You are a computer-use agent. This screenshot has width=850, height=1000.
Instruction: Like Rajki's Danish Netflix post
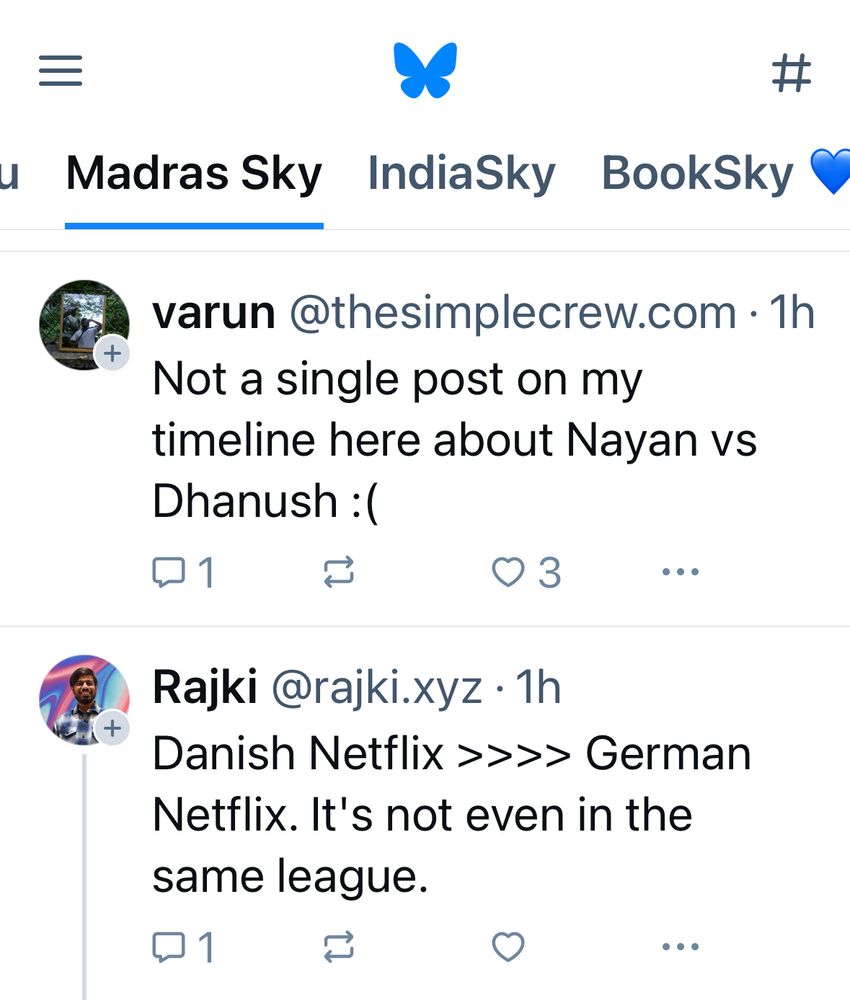[x=508, y=946]
